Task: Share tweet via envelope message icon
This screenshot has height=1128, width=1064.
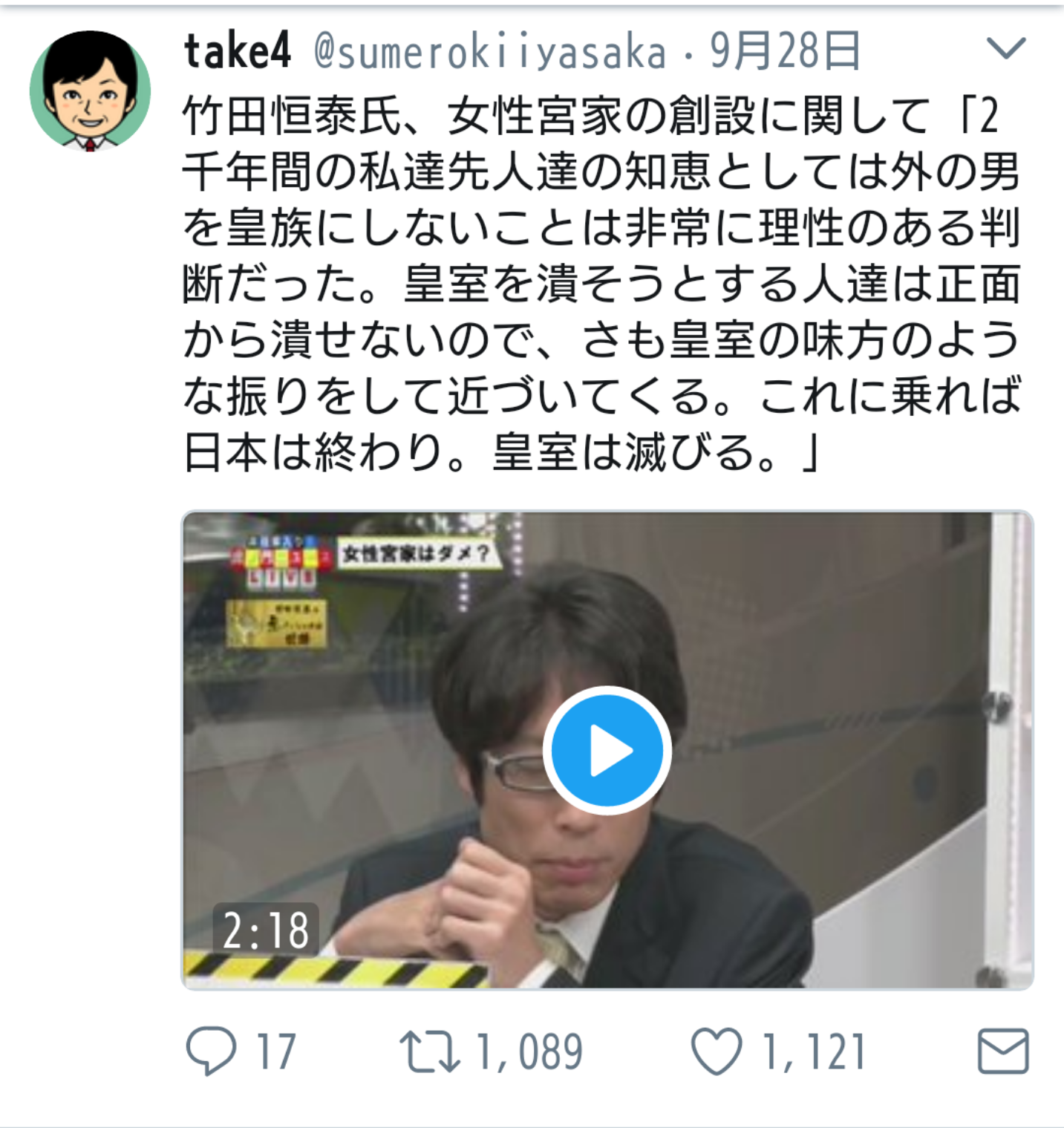Action: click(x=1003, y=1051)
